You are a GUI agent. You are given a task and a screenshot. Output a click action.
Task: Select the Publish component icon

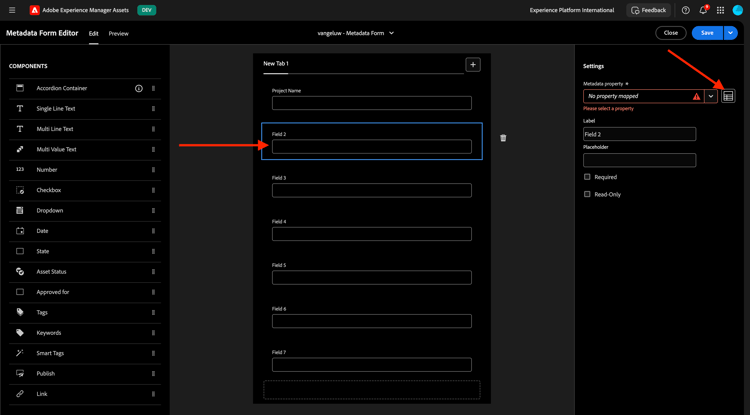20,373
